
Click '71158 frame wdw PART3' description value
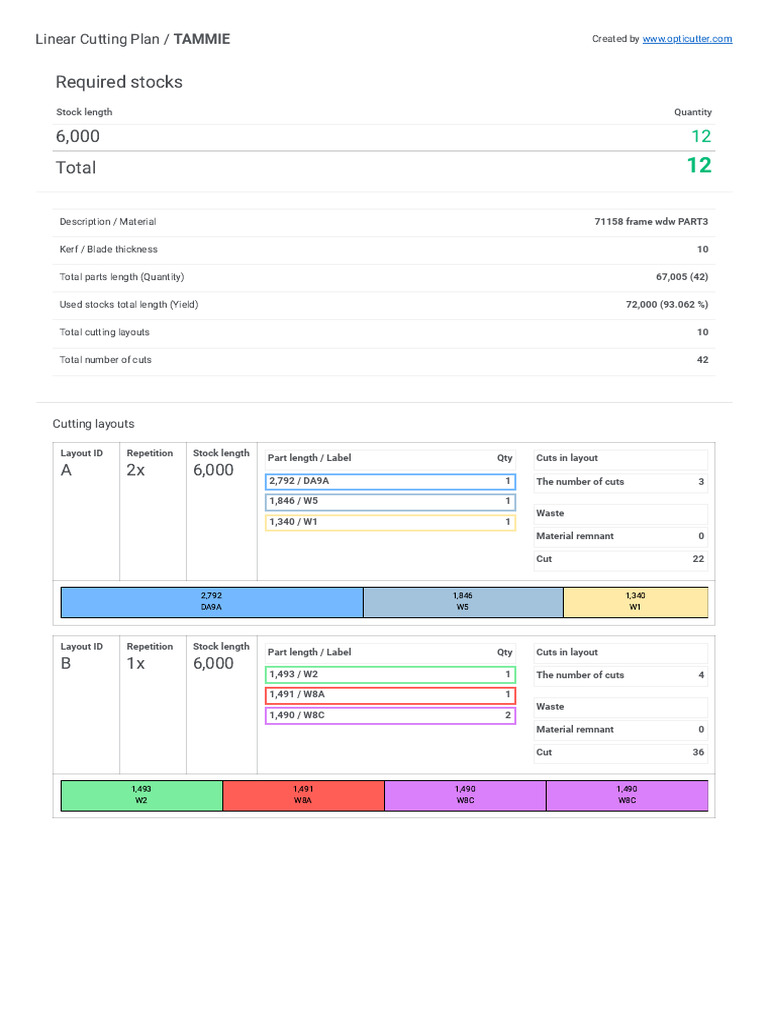click(651, 222)
